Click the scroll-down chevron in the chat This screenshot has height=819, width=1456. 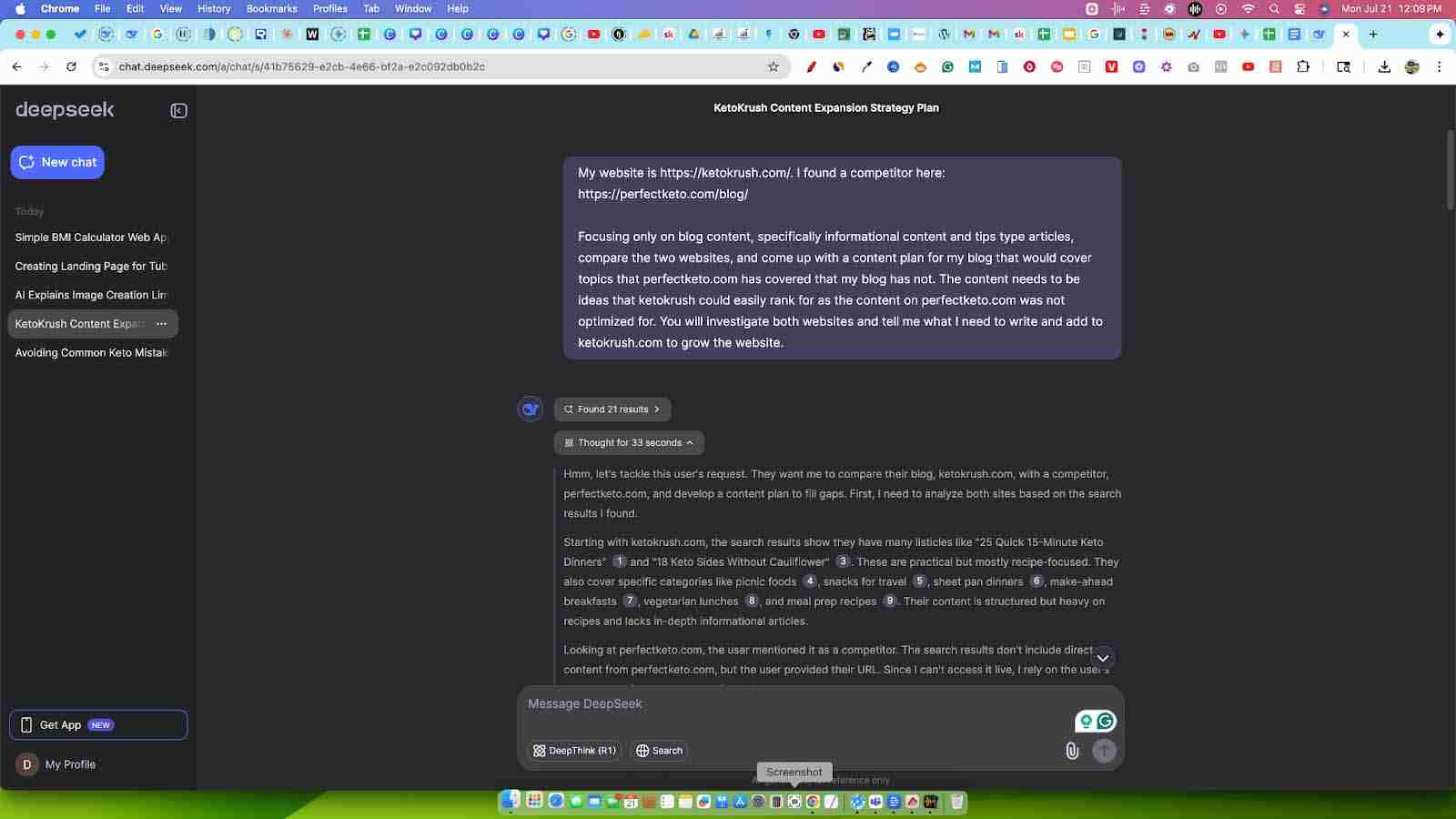point(1102,657)
